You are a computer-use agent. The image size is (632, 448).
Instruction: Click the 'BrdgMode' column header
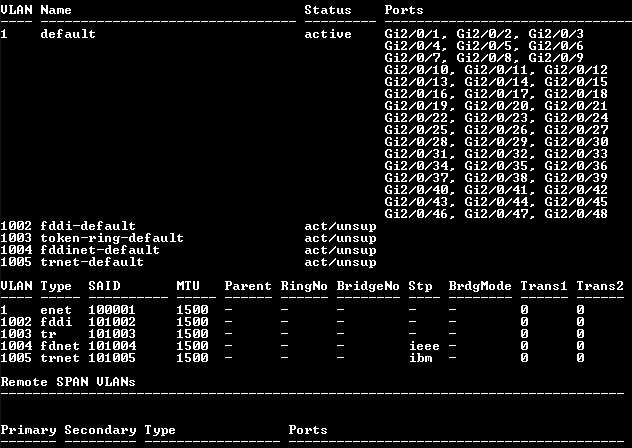coord(480,286)
